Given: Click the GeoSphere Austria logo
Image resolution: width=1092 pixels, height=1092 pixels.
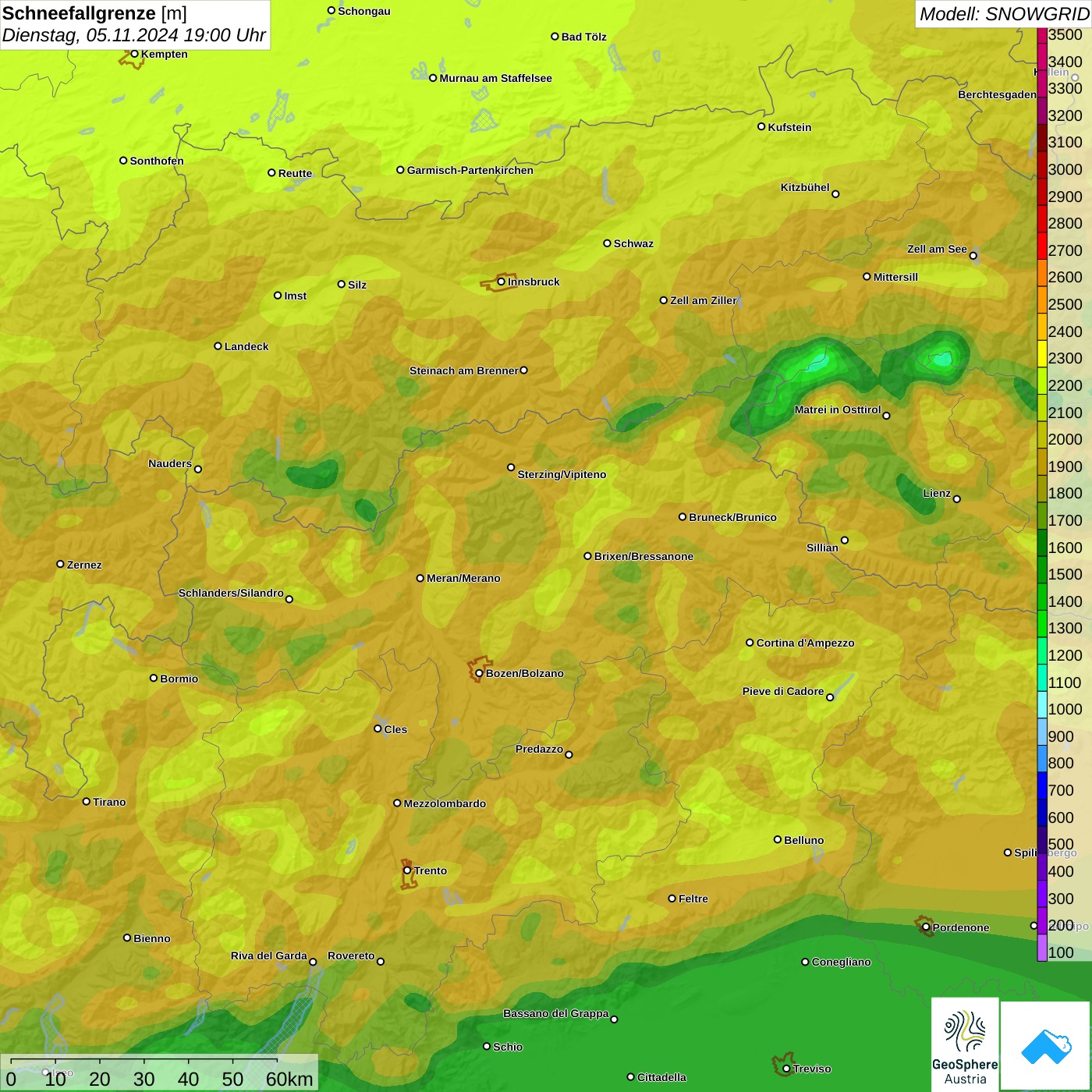Looking at the screenshot, I should pos(965,1044).
